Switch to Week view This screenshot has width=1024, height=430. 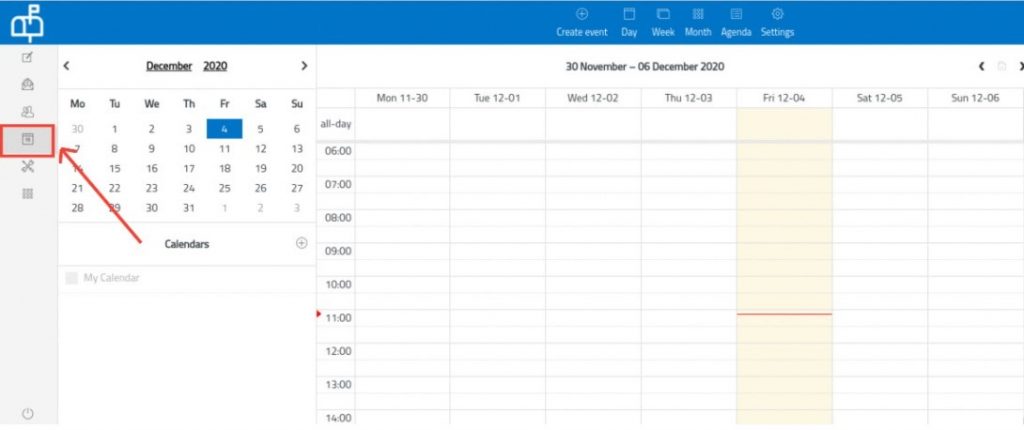tap(662, 15)
